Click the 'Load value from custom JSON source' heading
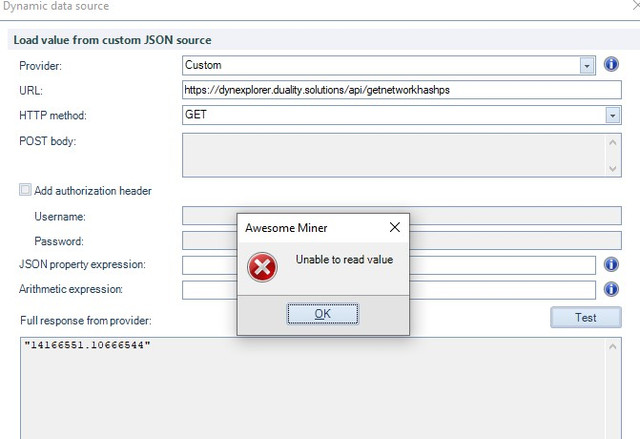640x439 pixels. pyautogui.click(x=112, y=40)
